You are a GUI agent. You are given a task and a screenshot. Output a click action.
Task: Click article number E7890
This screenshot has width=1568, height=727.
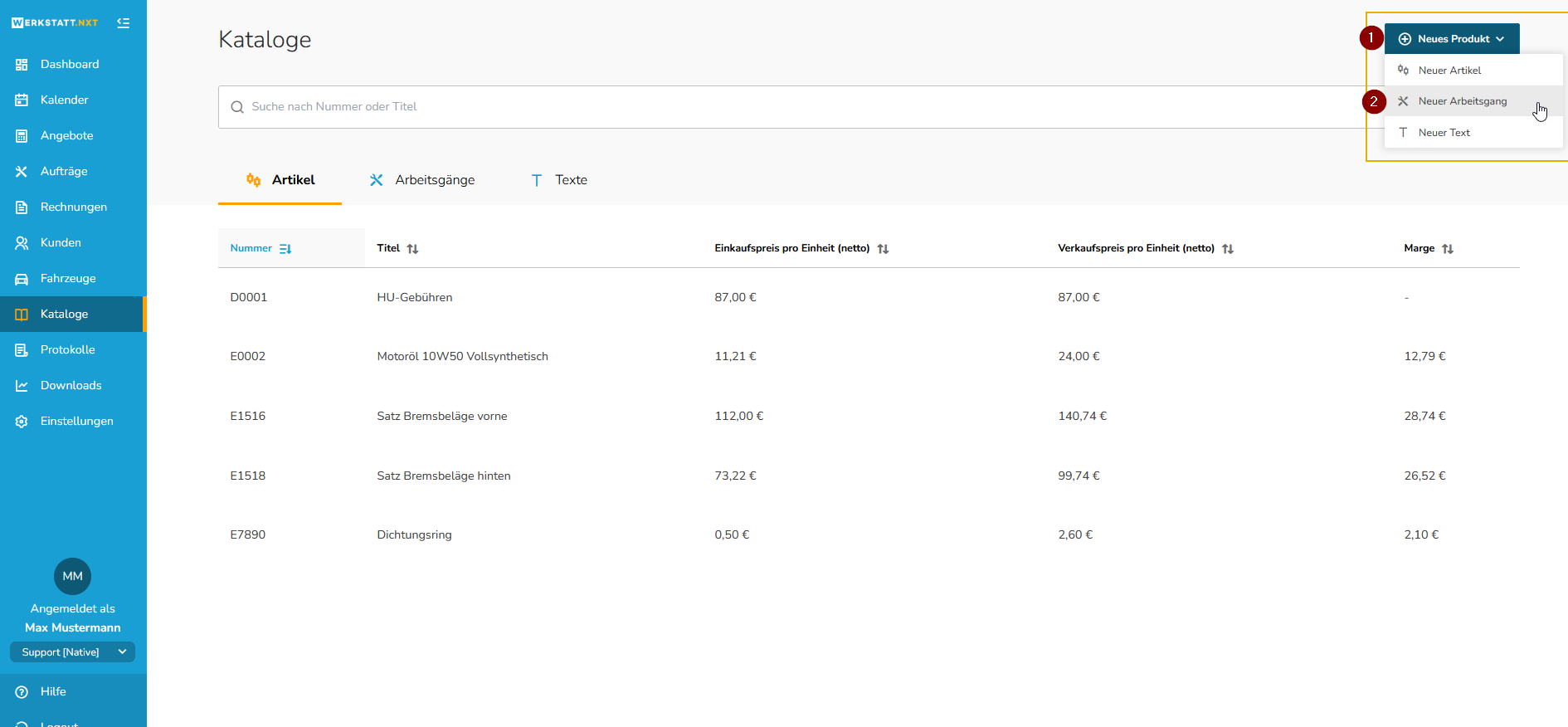248,535
